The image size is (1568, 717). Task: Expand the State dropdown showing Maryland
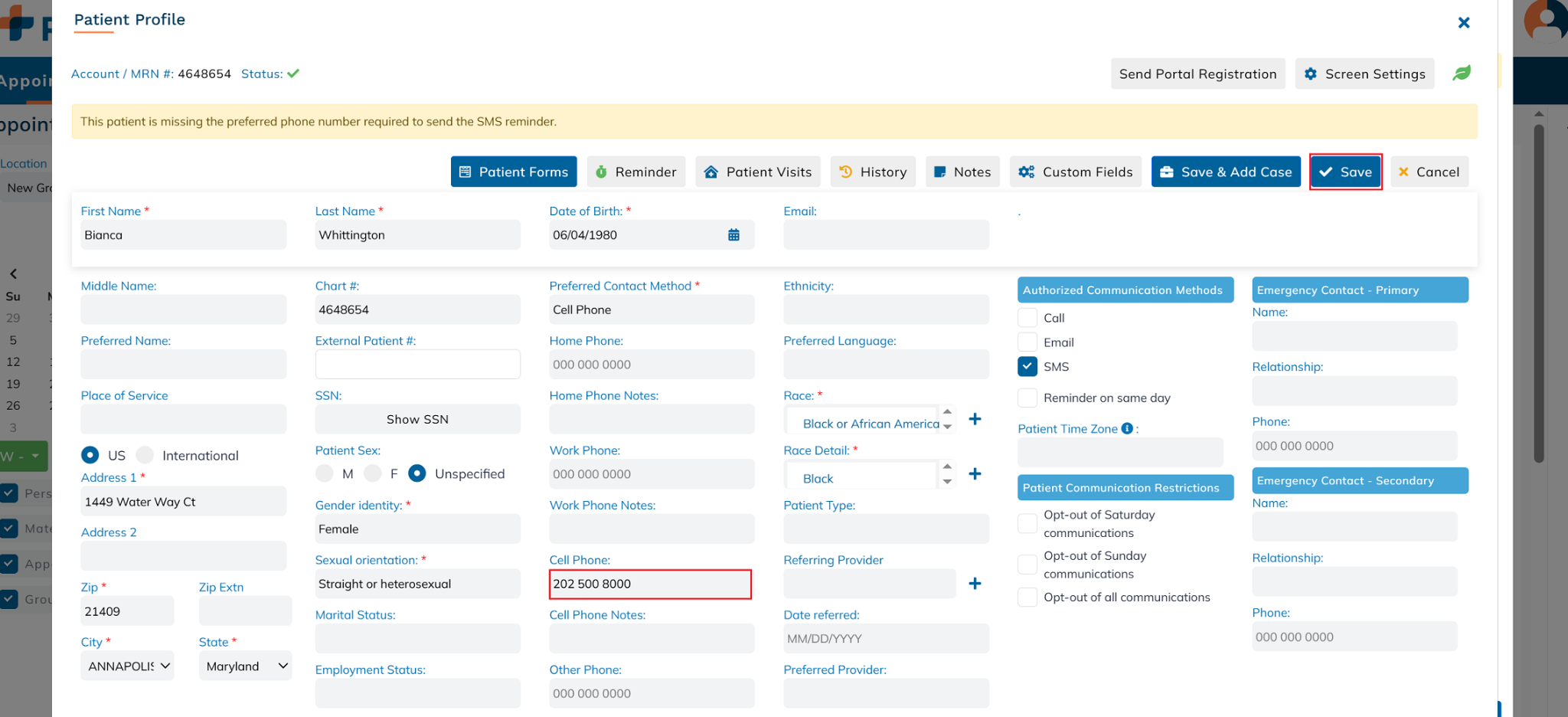click(x=246, y=666)
